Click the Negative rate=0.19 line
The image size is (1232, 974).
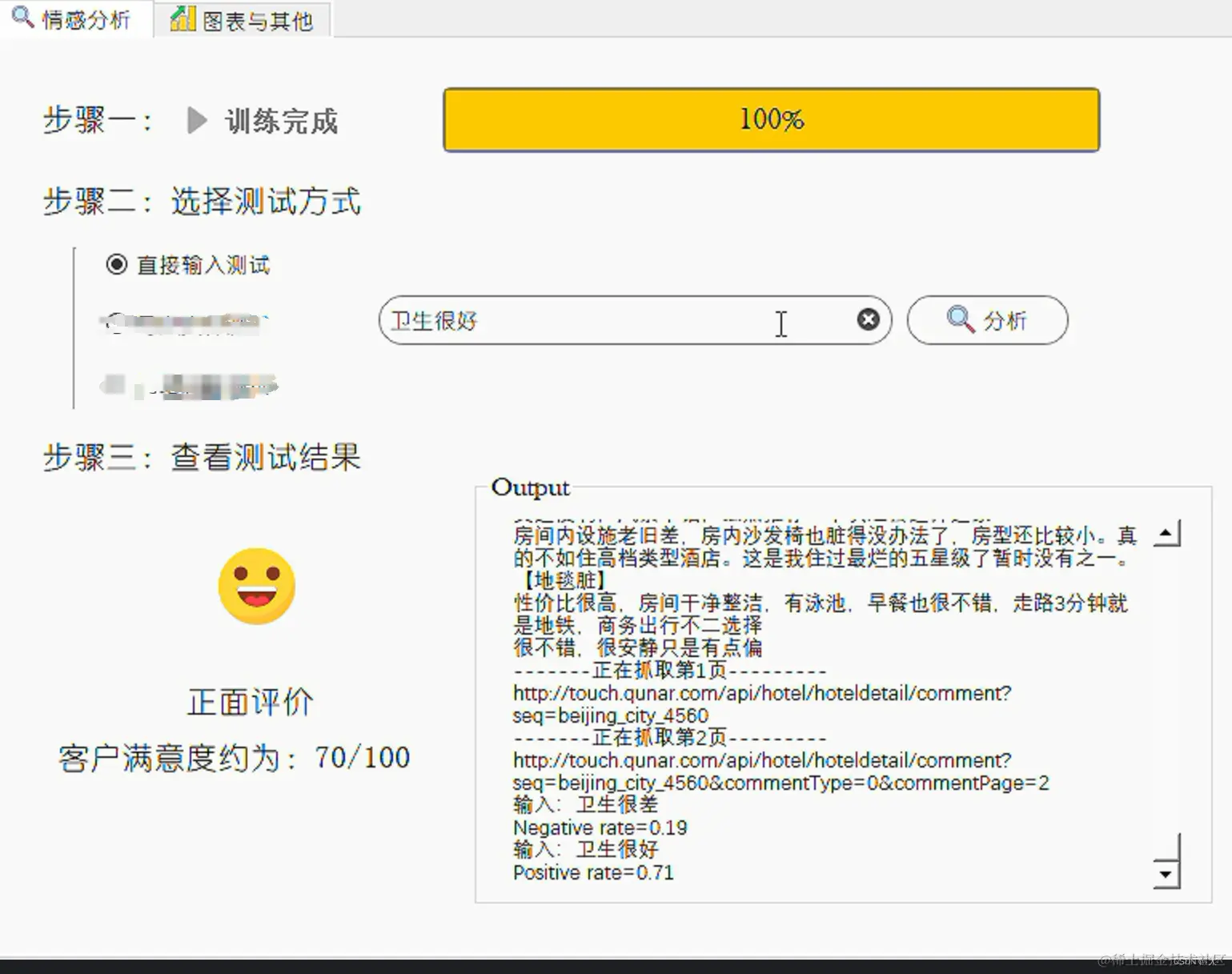(600, 828)
